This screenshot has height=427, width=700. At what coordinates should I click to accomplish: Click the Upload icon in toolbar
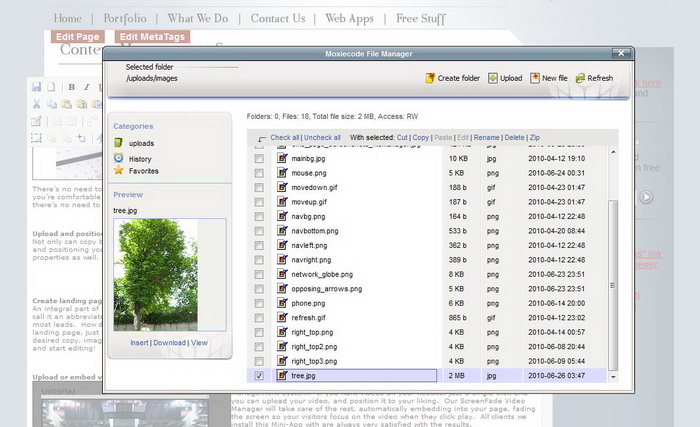(493, 78)
